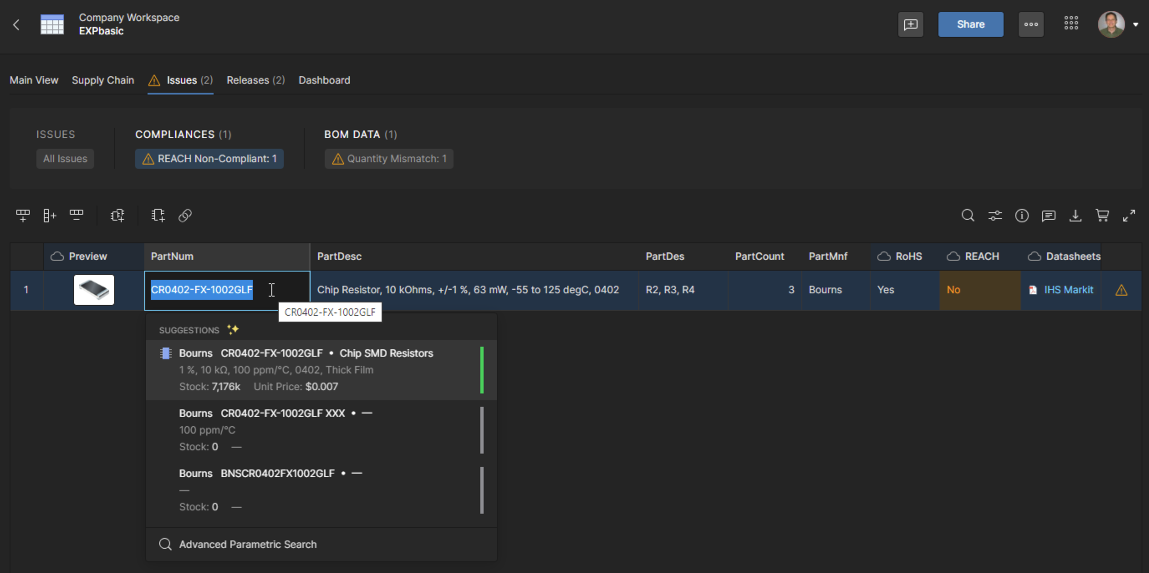The width and height of the screenshot is (1149, 573).
Task: Toggle the Quantity Mismatch filter chip
Action: coord(389,159)
